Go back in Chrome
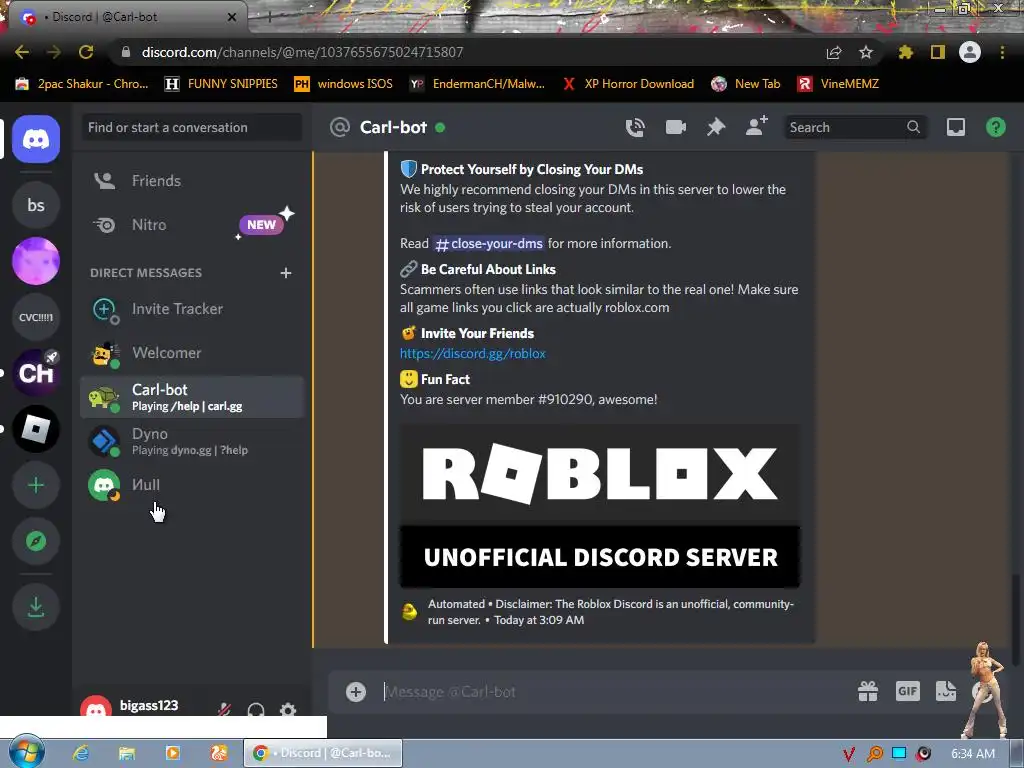 [x=22, y=52]
